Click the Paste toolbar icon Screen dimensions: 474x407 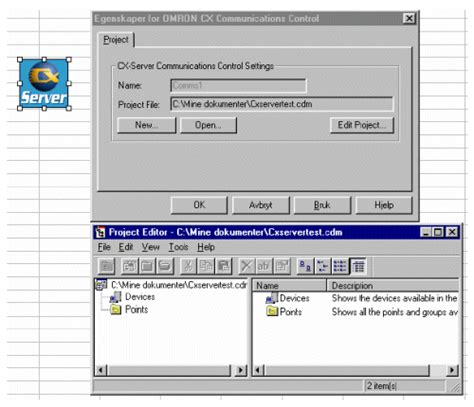223,266
